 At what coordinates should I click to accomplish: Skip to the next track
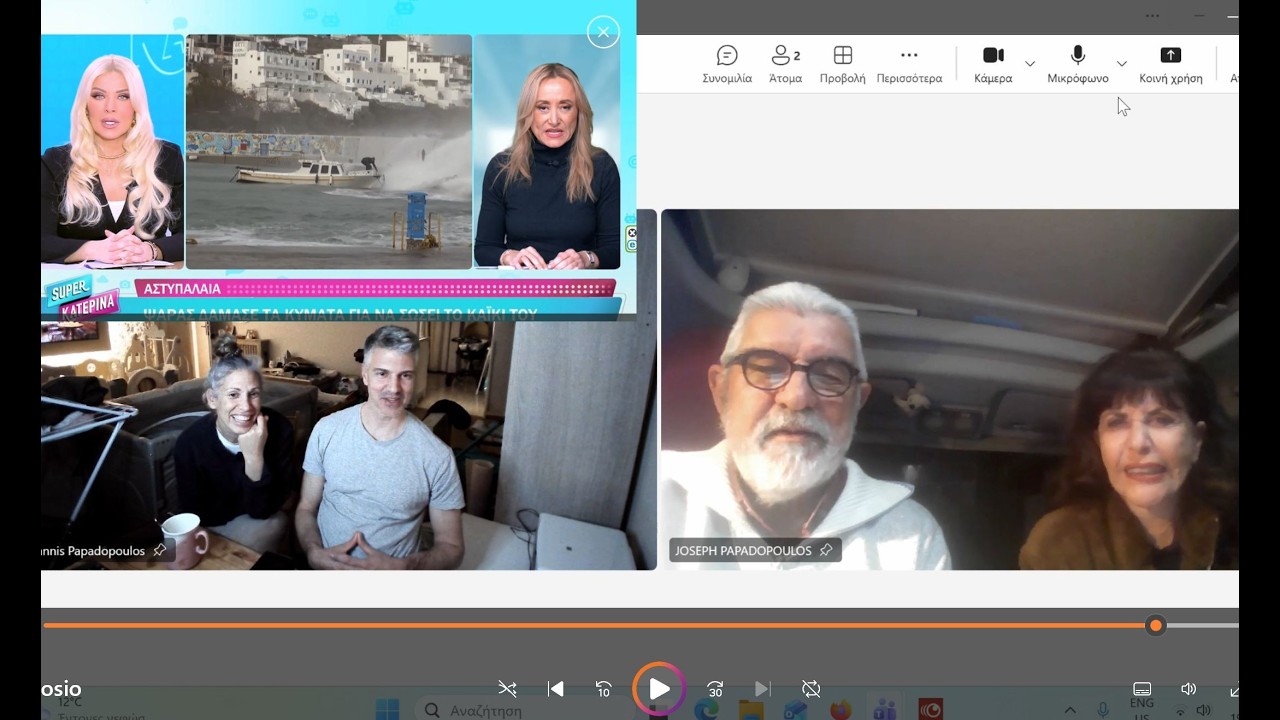click(x=762, y=689)
